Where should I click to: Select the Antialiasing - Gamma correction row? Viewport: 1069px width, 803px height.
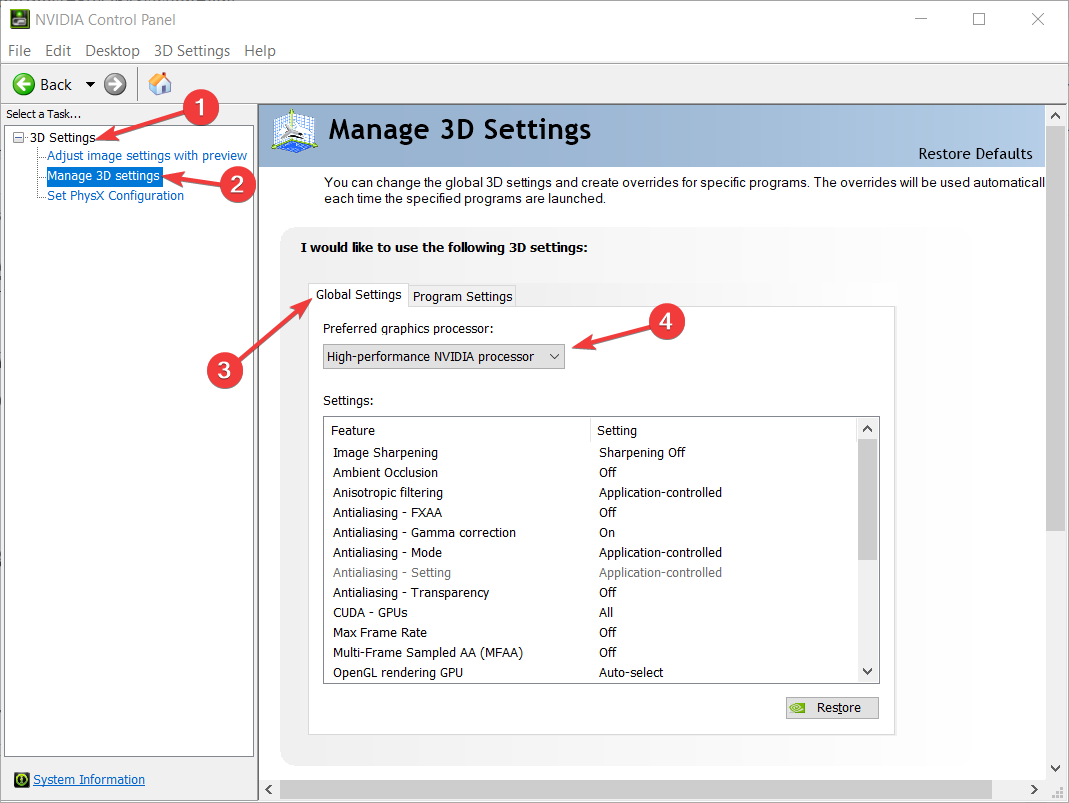tap(590, 532)
